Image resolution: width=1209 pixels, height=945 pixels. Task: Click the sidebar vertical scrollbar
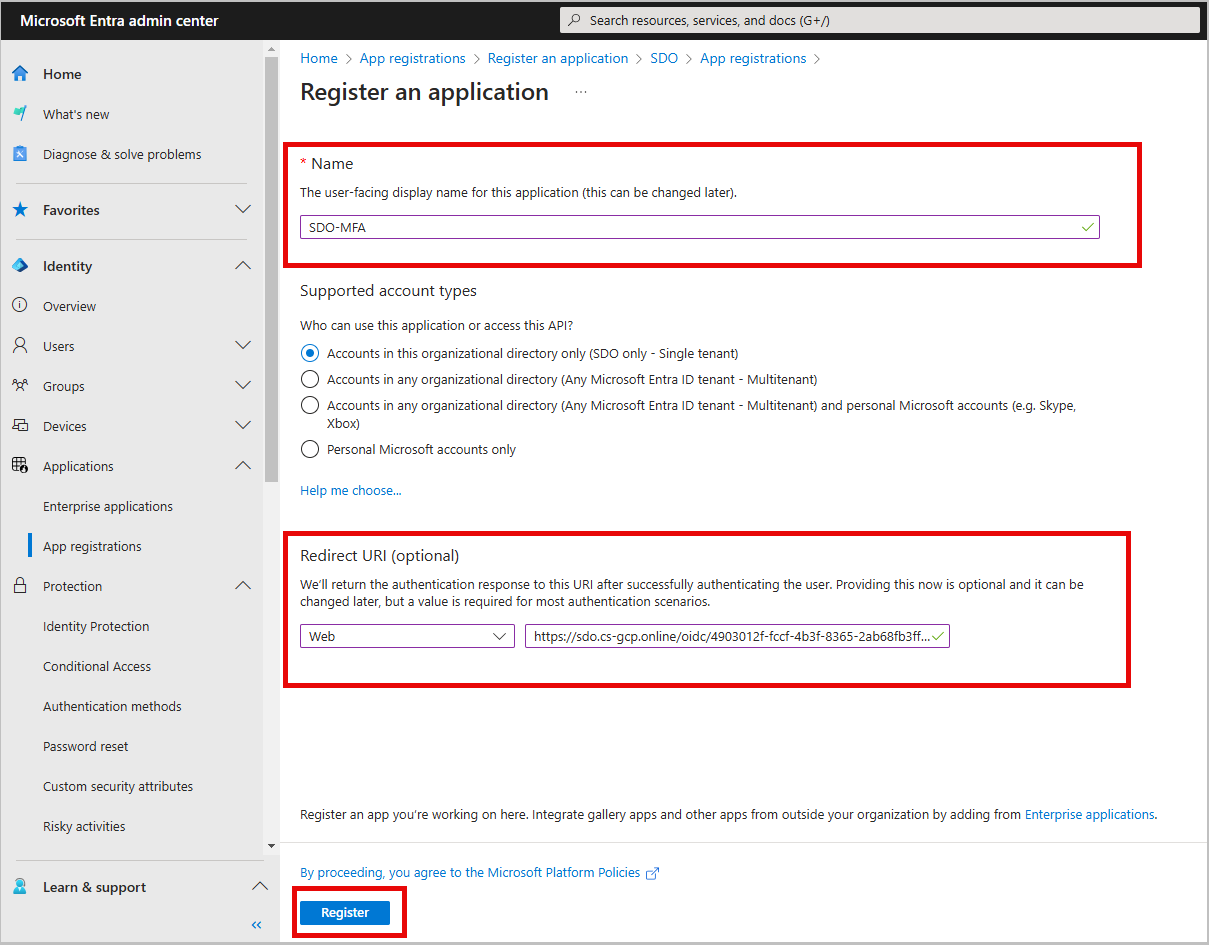(271, 270)
